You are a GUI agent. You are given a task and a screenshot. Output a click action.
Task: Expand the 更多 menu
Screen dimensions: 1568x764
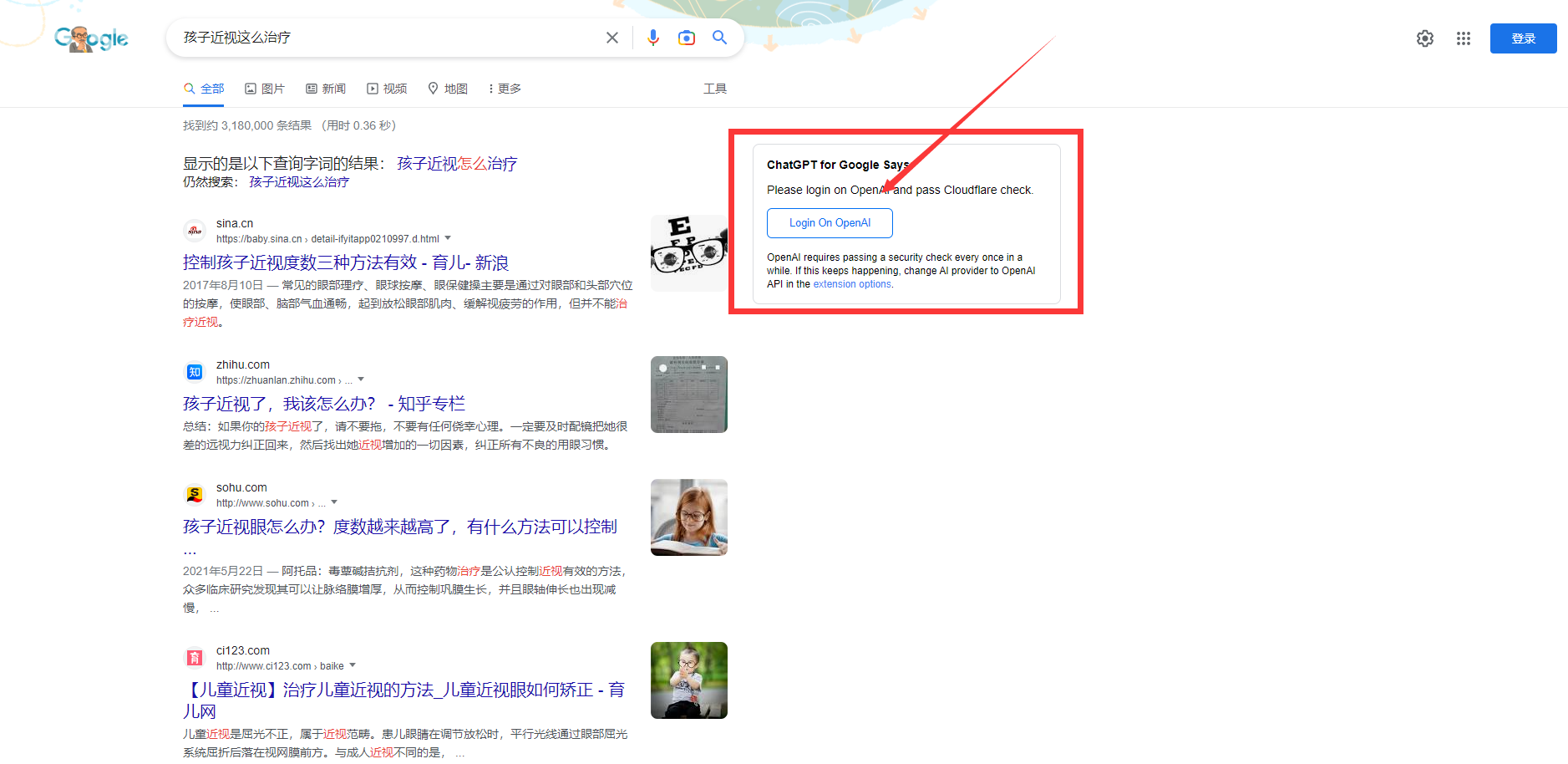(x=505, y=89)
